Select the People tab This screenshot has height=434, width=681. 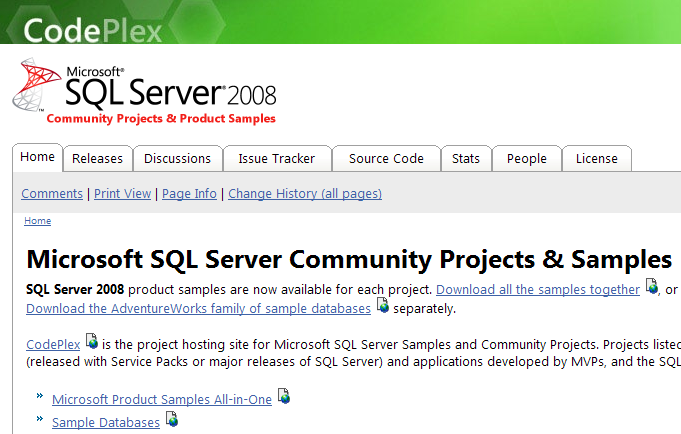tap(526, 159)
